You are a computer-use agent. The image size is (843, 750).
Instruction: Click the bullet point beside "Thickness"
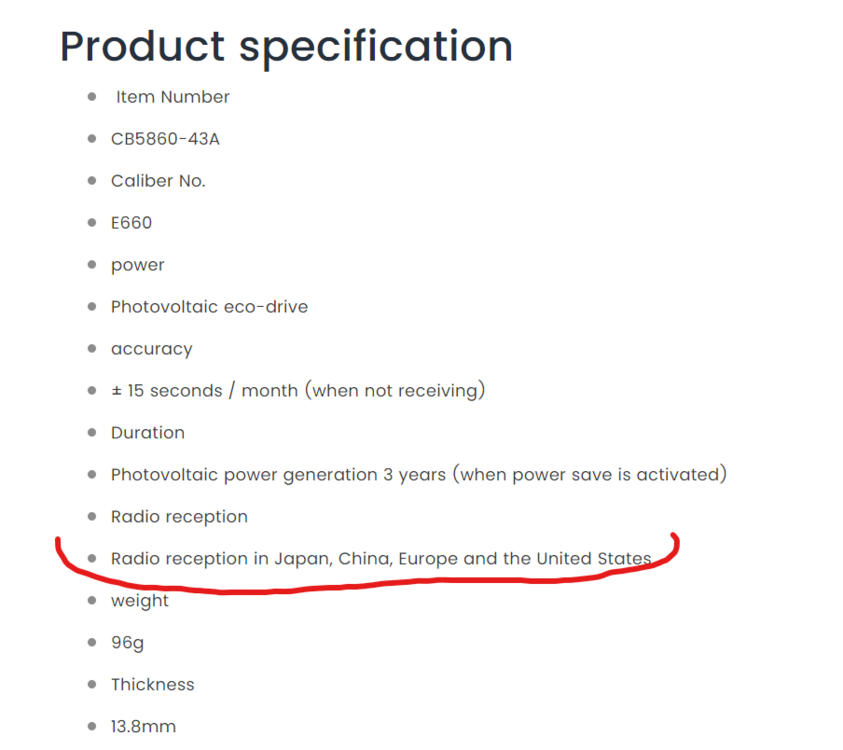[92, 685]
